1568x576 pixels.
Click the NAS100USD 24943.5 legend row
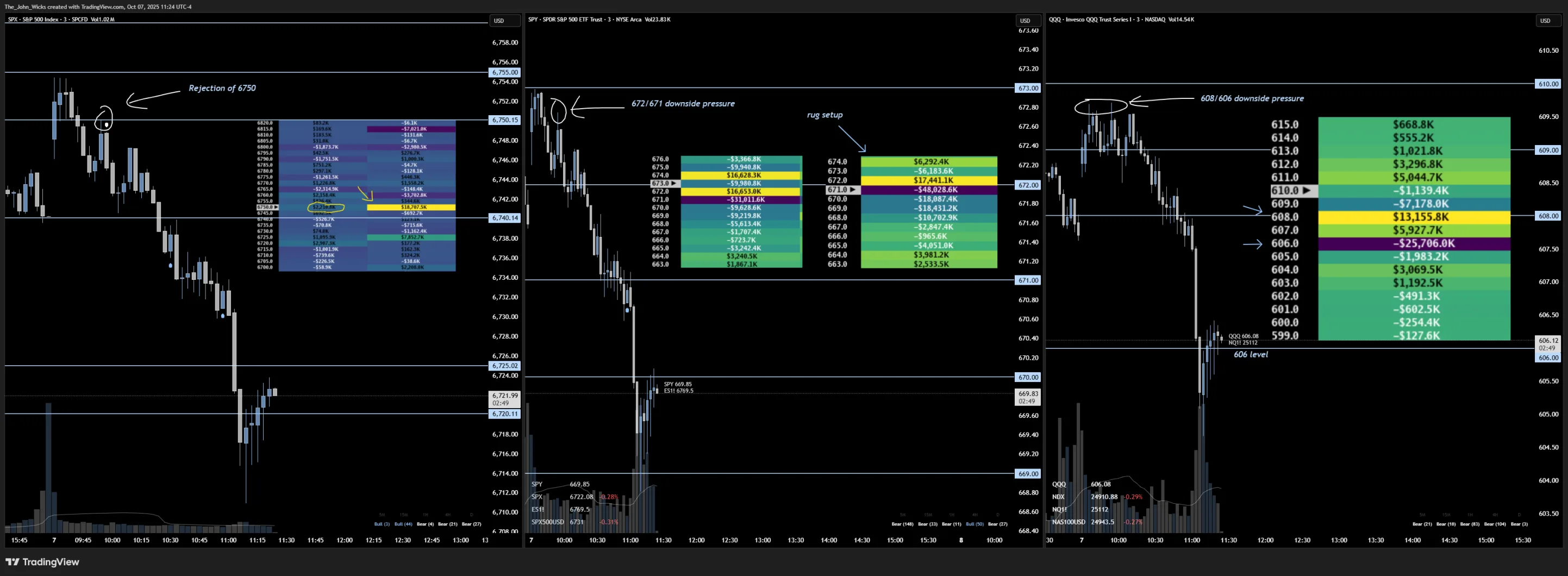click(x=1097, y=522)
